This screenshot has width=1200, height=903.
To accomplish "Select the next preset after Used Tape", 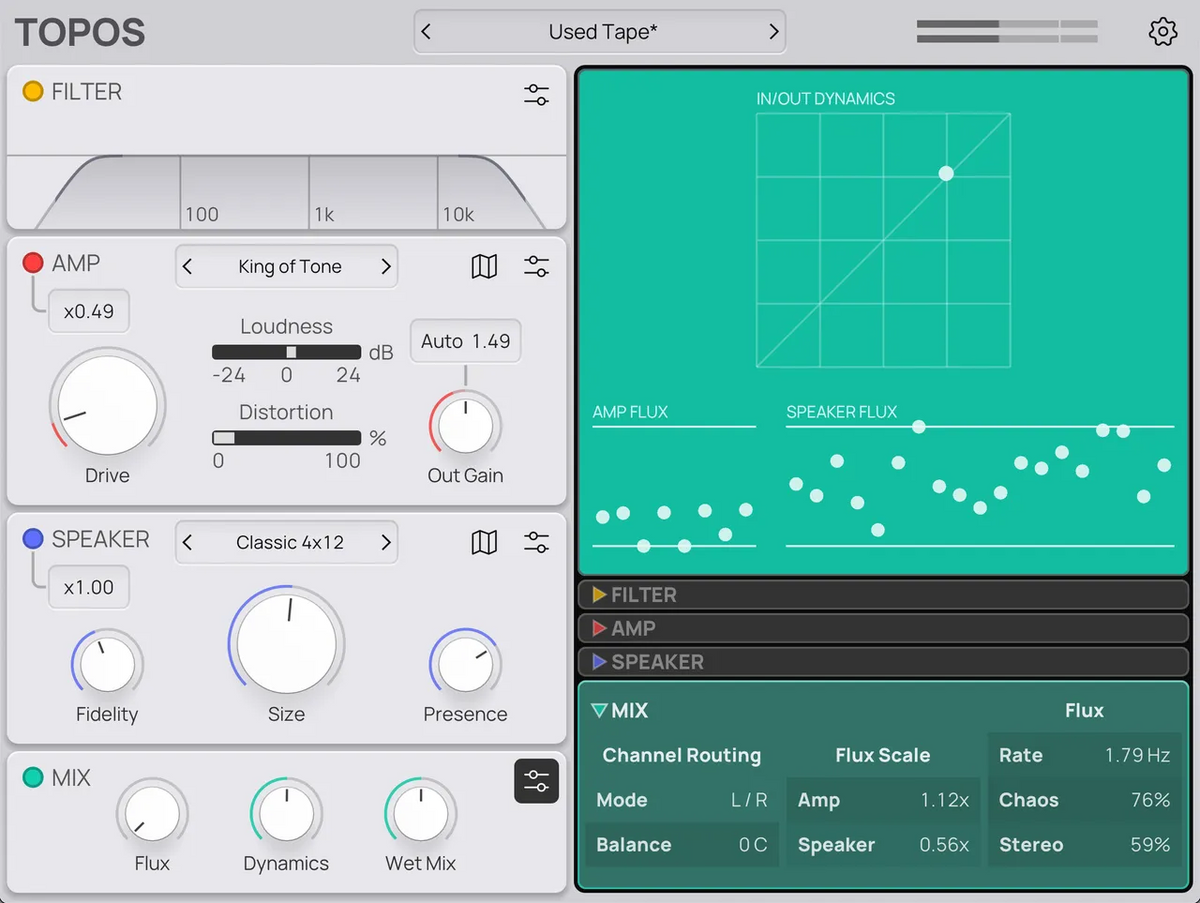I will point(773,32).
